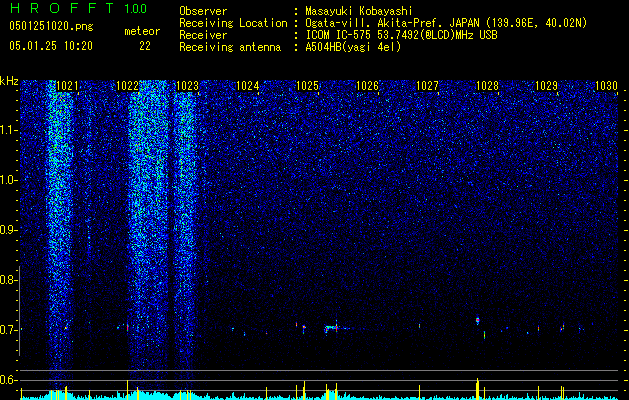This screenshot has width=629, height=400.
Task: Click the 1025 time marker
Action: (x=307, y=86)
